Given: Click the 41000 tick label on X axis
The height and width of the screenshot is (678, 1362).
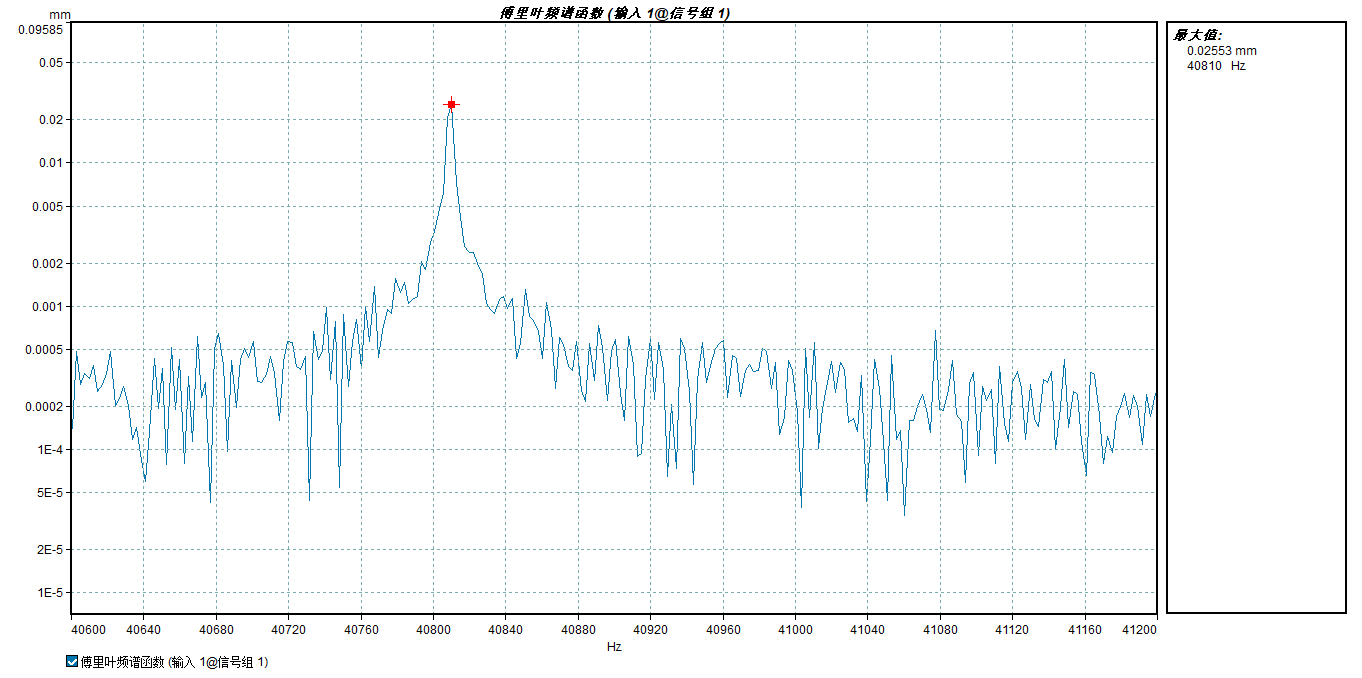Looking at the screenshot, I should click(x=794, y=630).
